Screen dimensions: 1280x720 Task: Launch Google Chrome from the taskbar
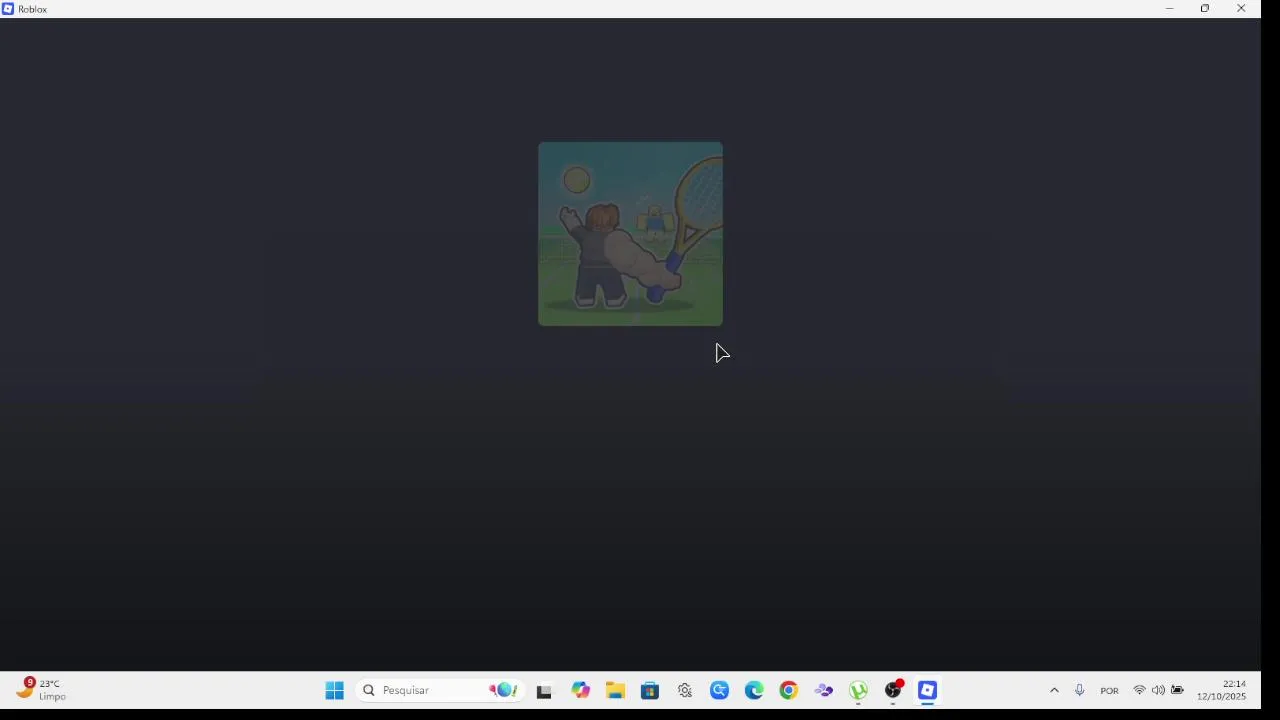coord(789,690)
